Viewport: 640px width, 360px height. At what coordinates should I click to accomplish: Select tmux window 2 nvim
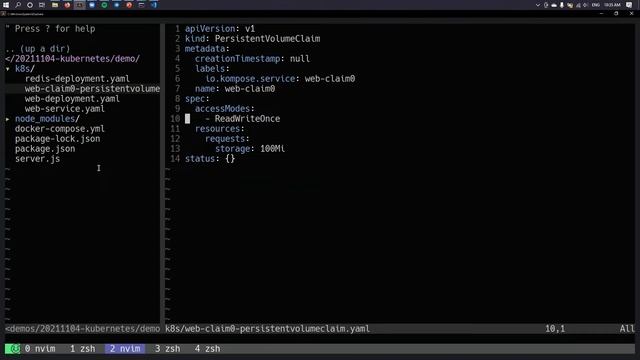(x=125, y=349)
